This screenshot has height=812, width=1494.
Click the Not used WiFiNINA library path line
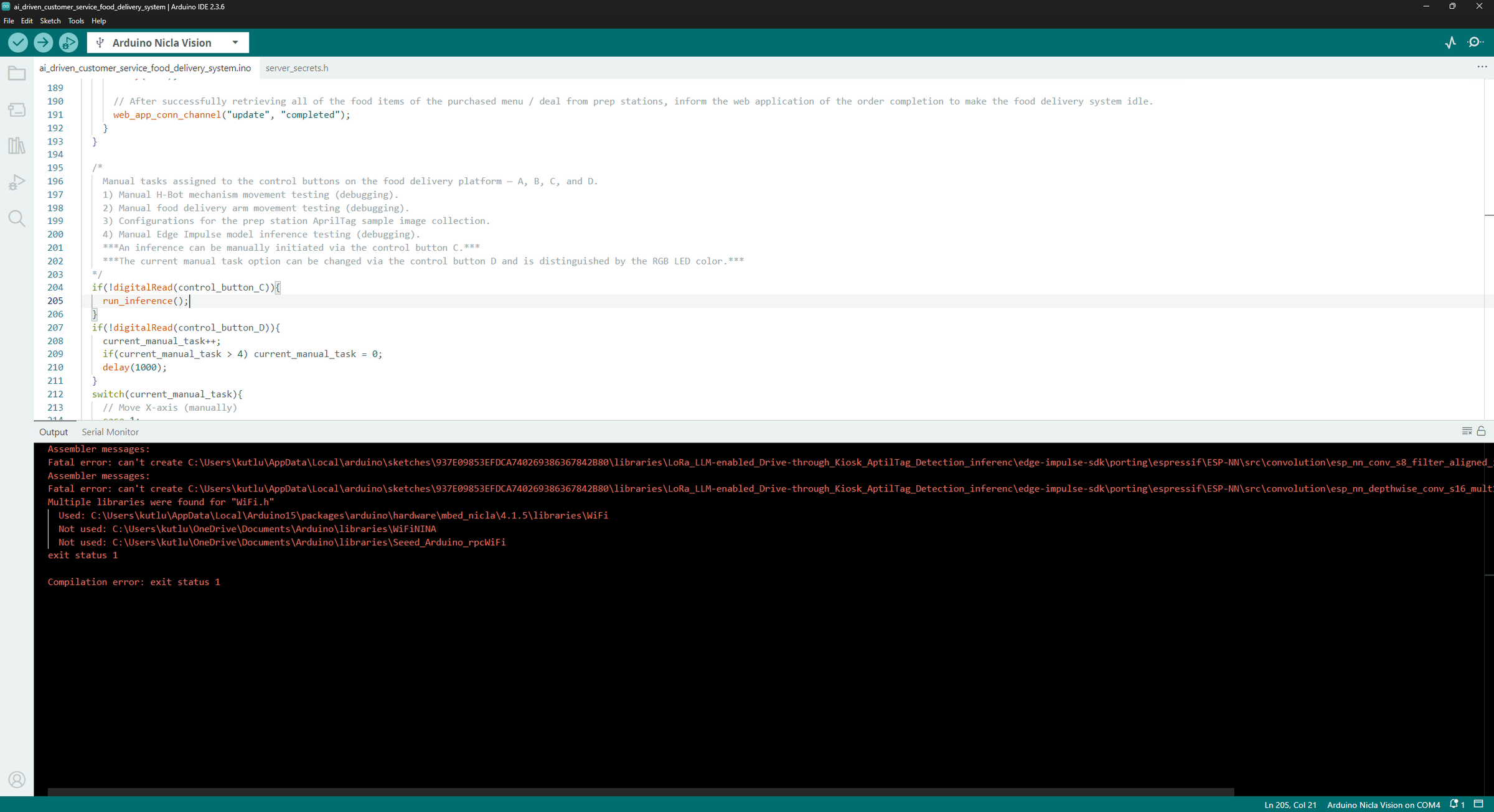pos(247,529)
